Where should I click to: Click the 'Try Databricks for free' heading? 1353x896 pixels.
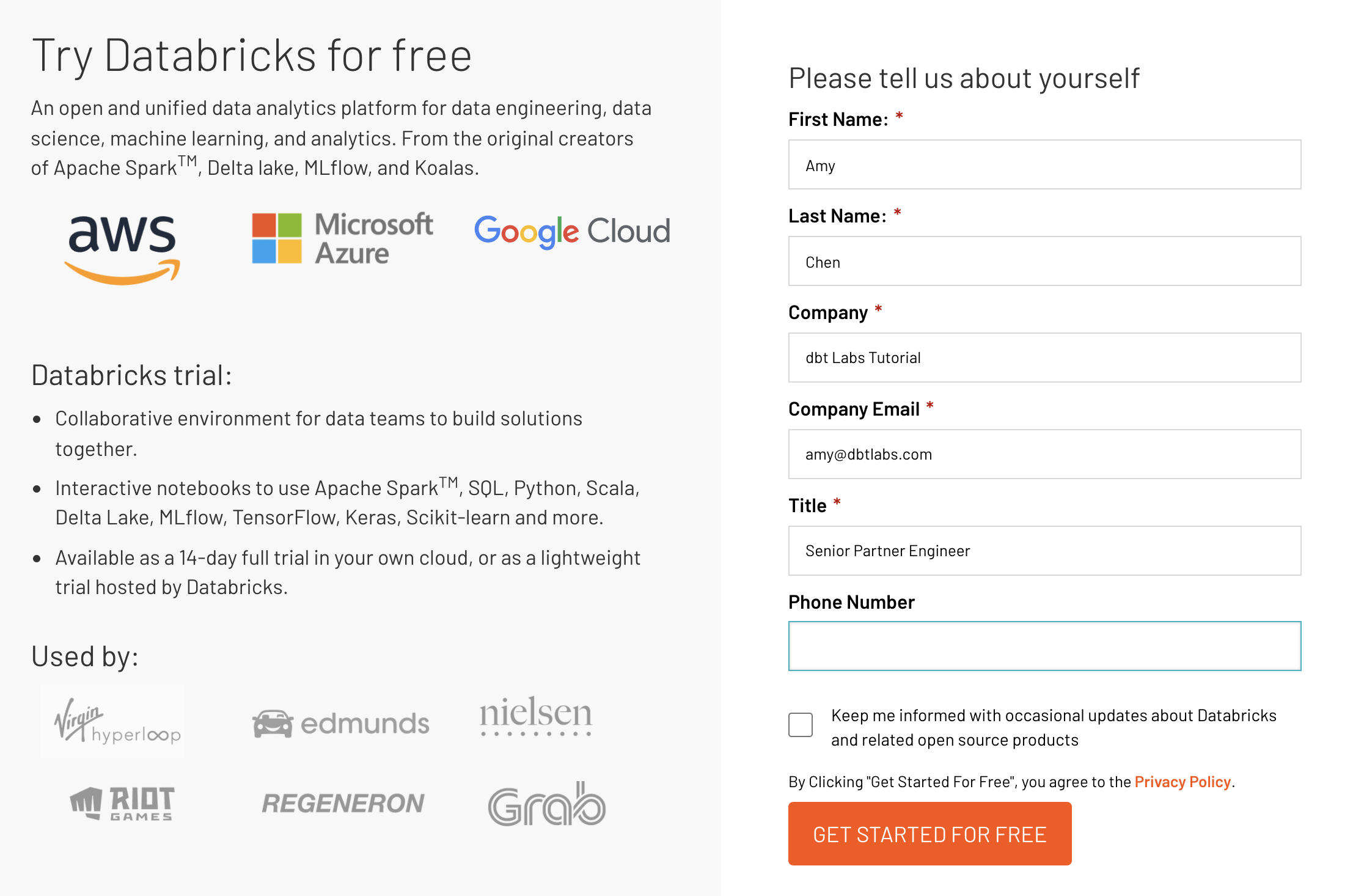point(252,54)
